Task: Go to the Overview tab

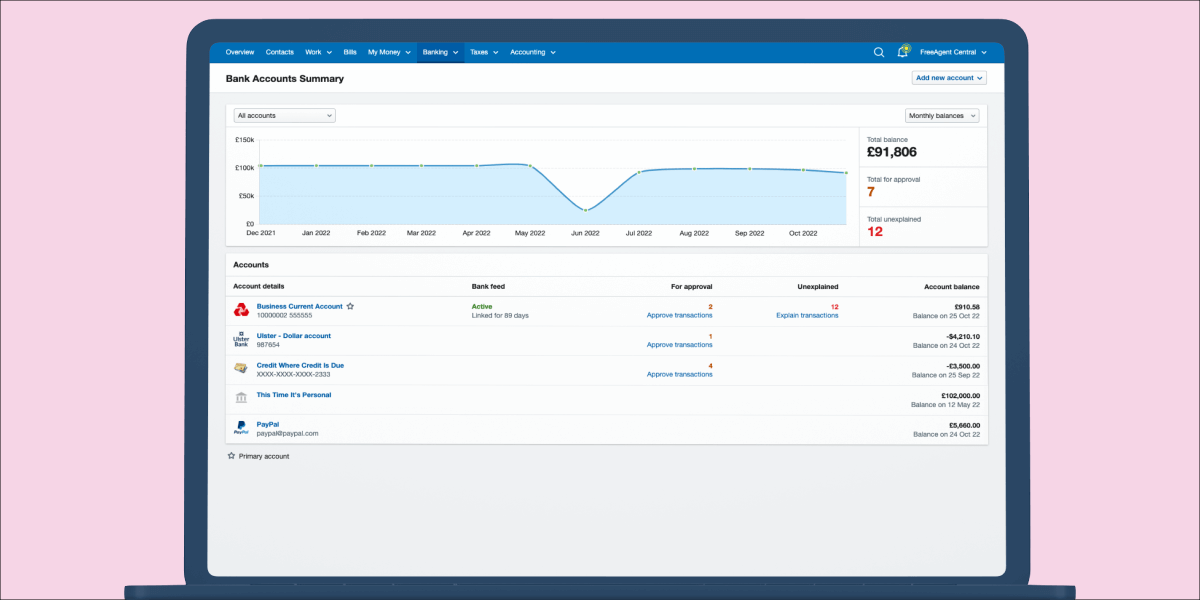Action: (240, 52)
